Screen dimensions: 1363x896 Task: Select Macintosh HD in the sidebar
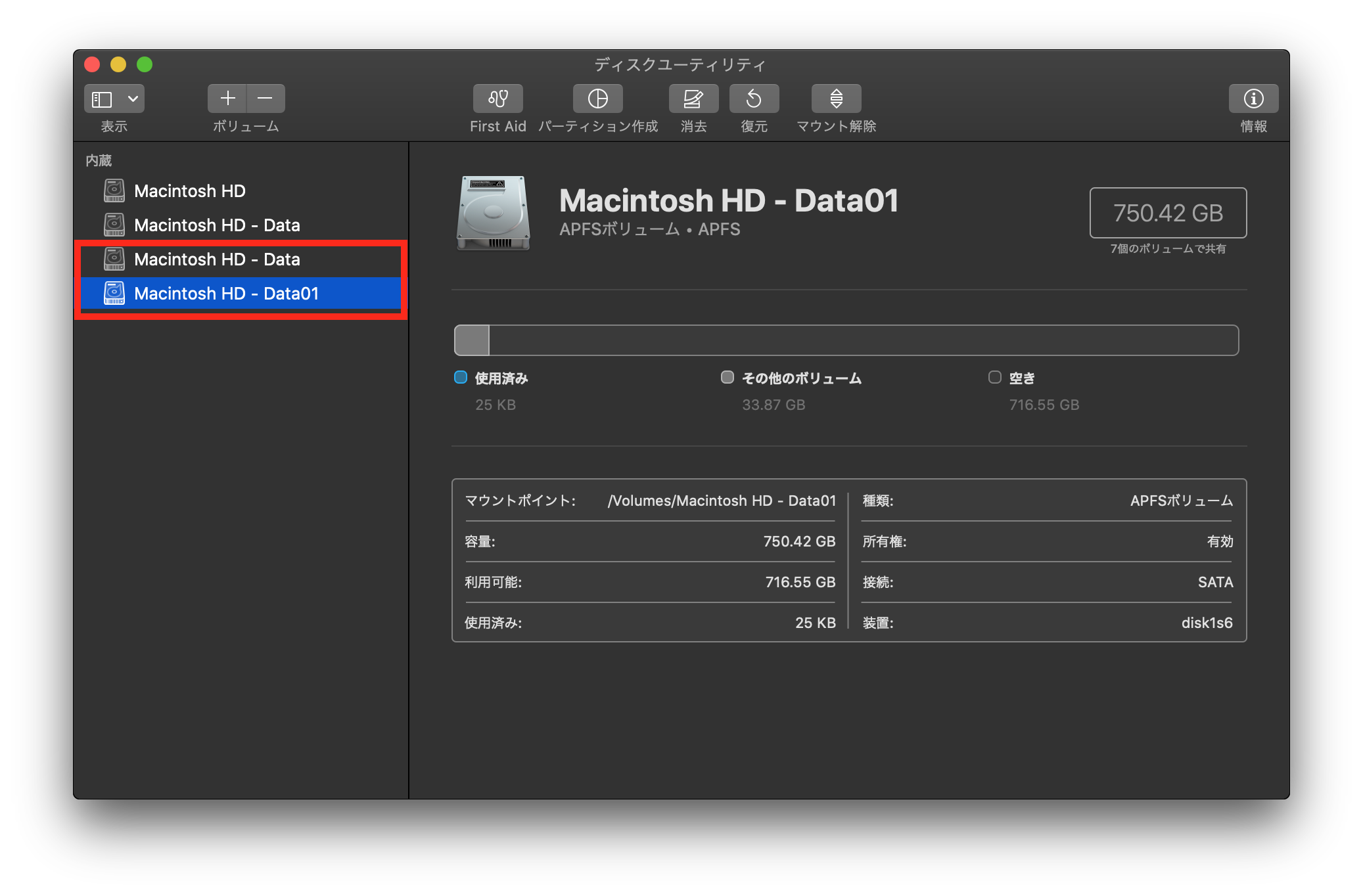(x=189, y=191)
